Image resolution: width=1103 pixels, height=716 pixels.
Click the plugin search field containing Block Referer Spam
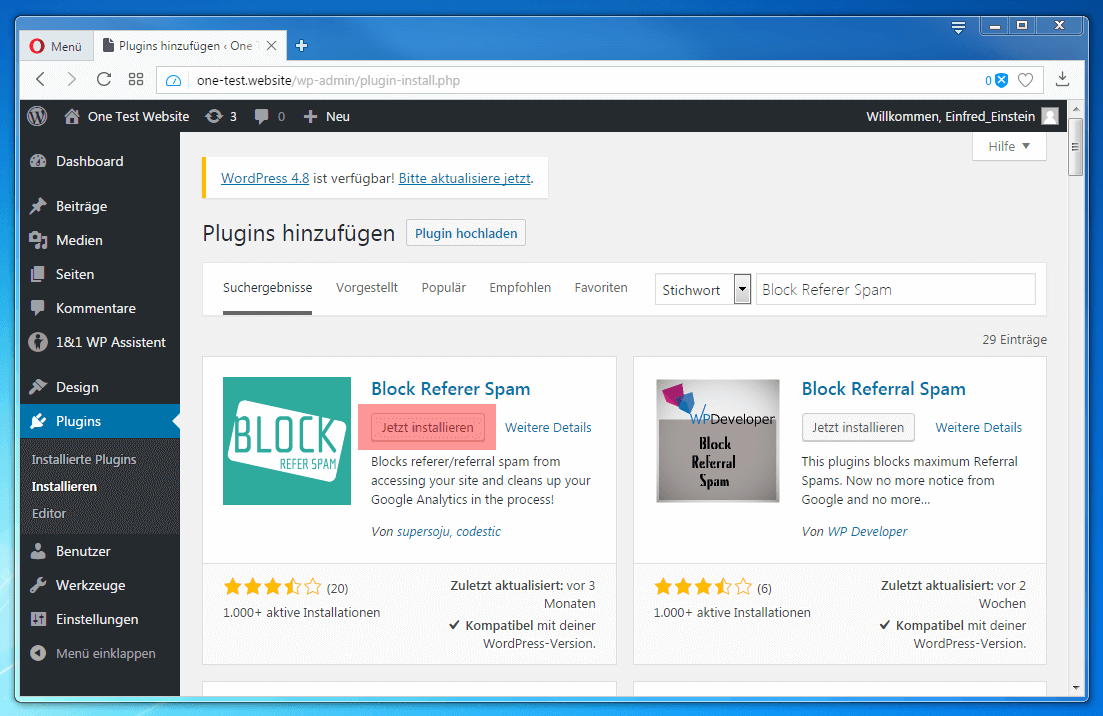coord(895,289)
